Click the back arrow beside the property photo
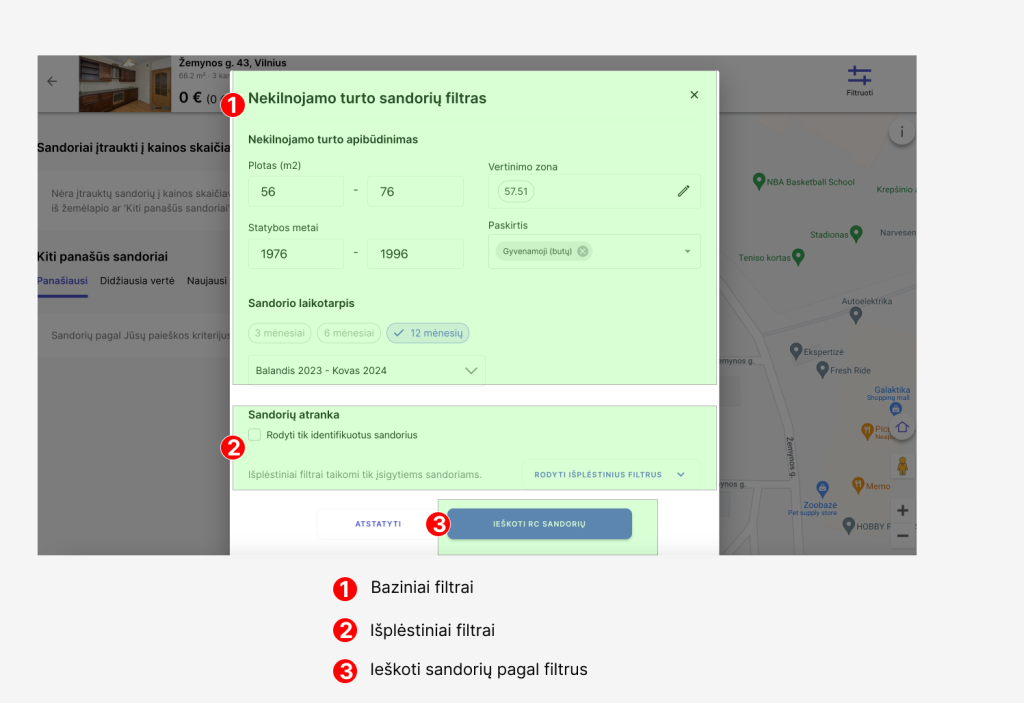This screenshot has height=703, width=1024. [52, 82]
